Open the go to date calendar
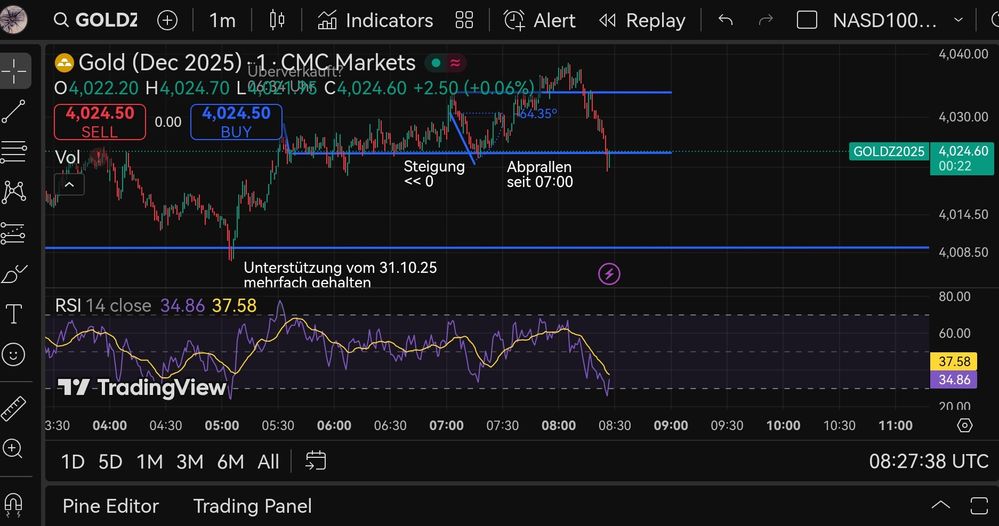The width and height of the screenshot is (999, 526). (315, 461)
